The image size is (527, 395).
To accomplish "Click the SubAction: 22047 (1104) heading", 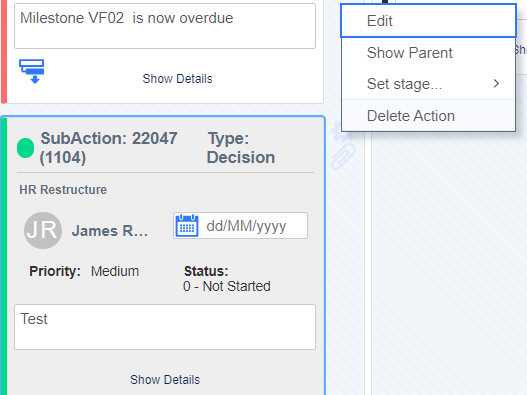I will click(x=109, y=148).
